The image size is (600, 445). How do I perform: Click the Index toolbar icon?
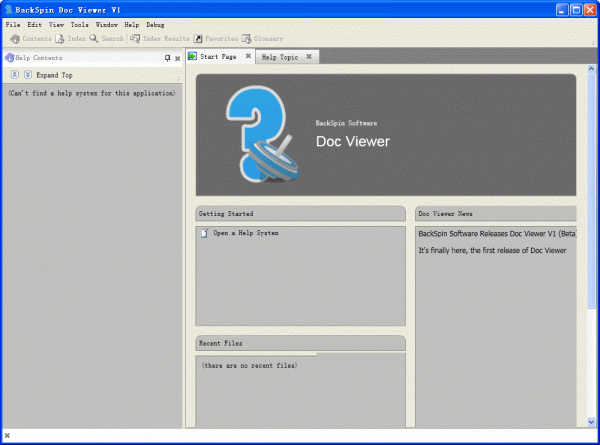60,39
